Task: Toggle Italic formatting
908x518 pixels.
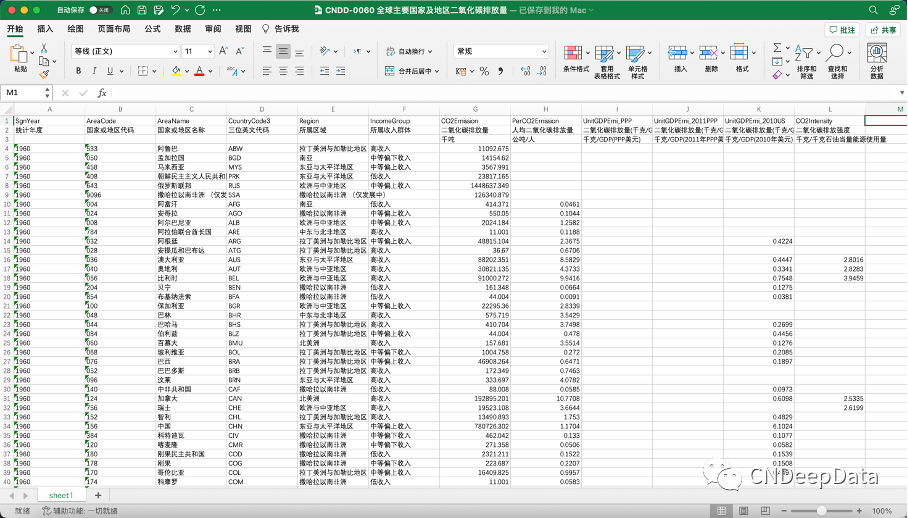Action: click(x=94, y=71)
